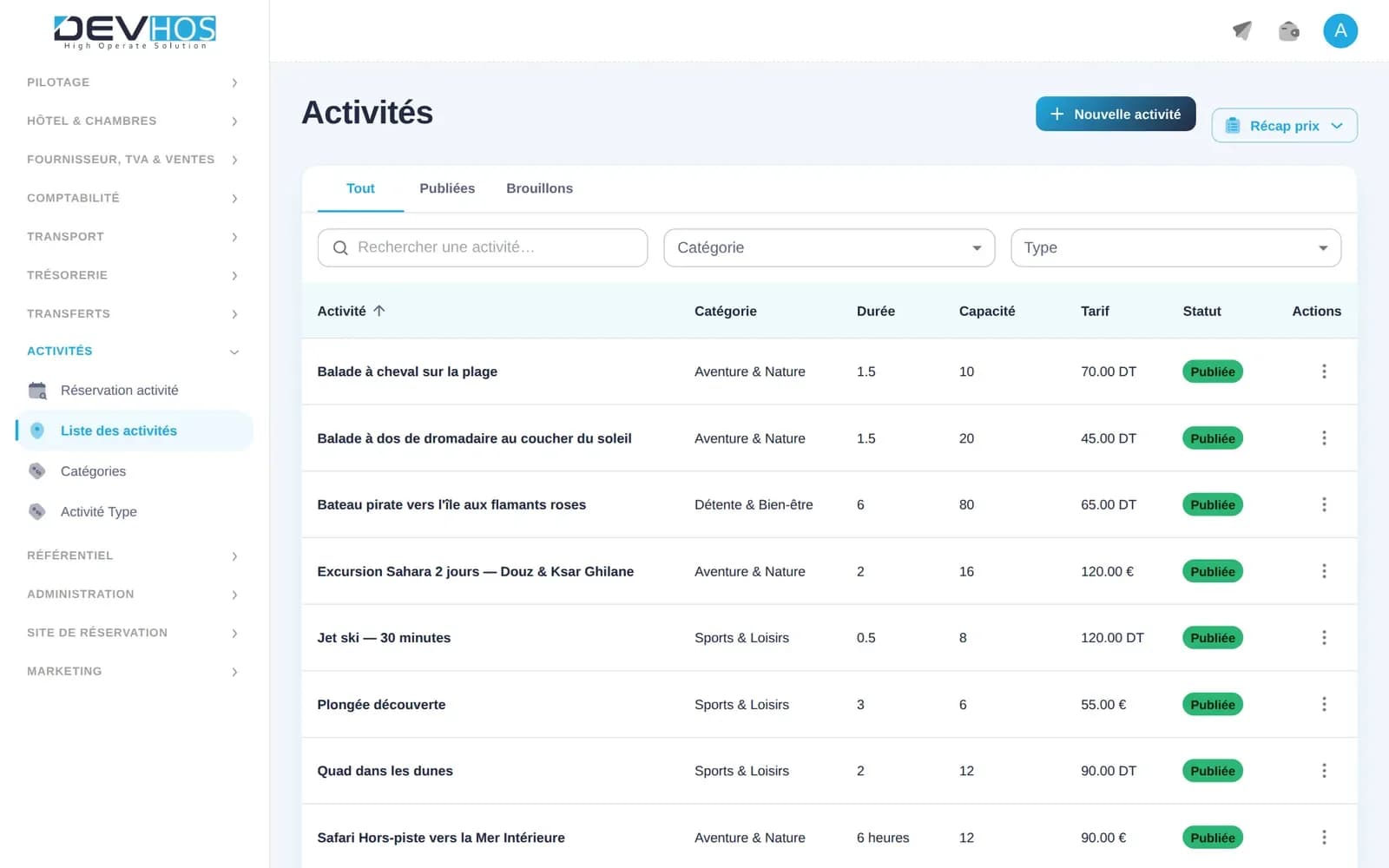Click the Réservation activité calendar icon
This screenshot has width=1389, height=868.
37,391
